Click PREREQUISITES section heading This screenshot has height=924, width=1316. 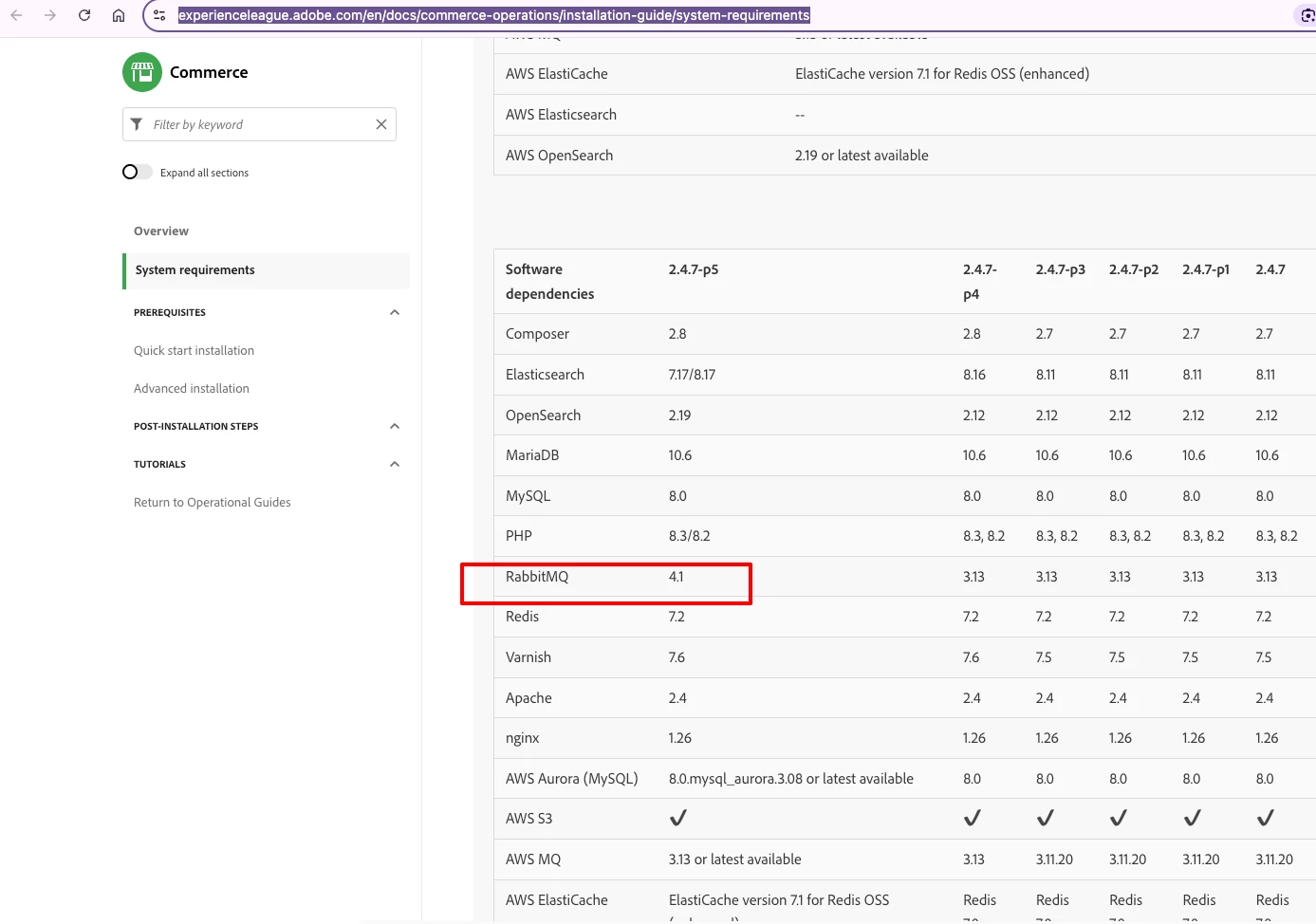click(x=170, y=312)
